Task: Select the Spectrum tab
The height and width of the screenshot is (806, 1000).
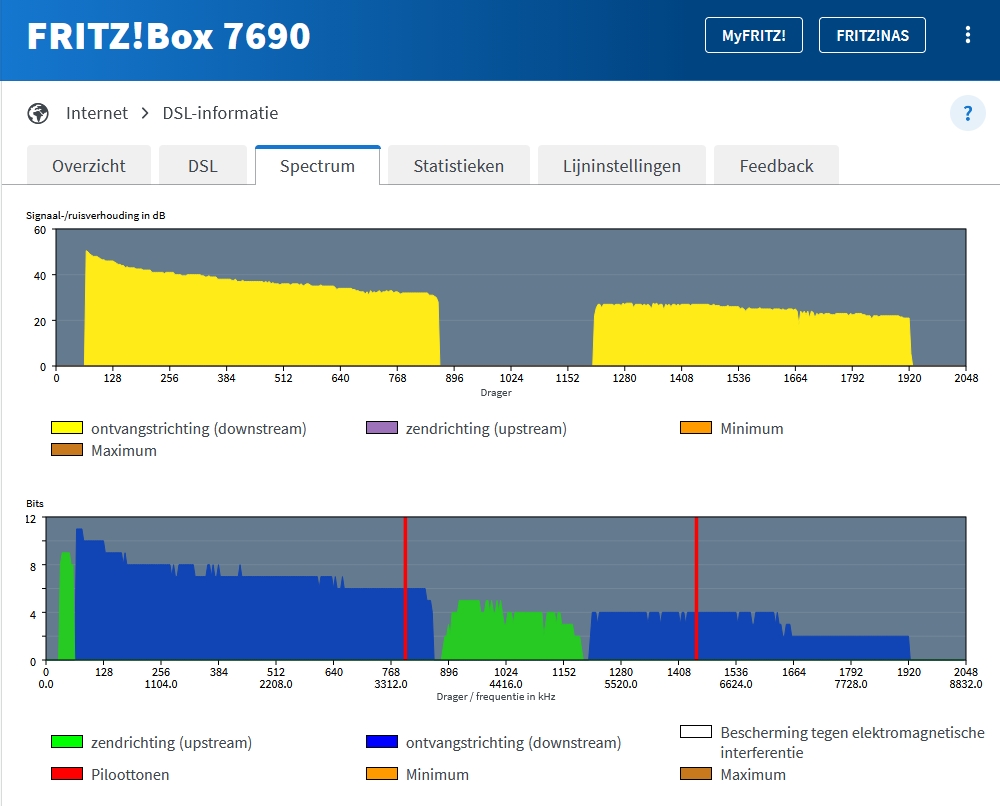Action: [317, 166]
